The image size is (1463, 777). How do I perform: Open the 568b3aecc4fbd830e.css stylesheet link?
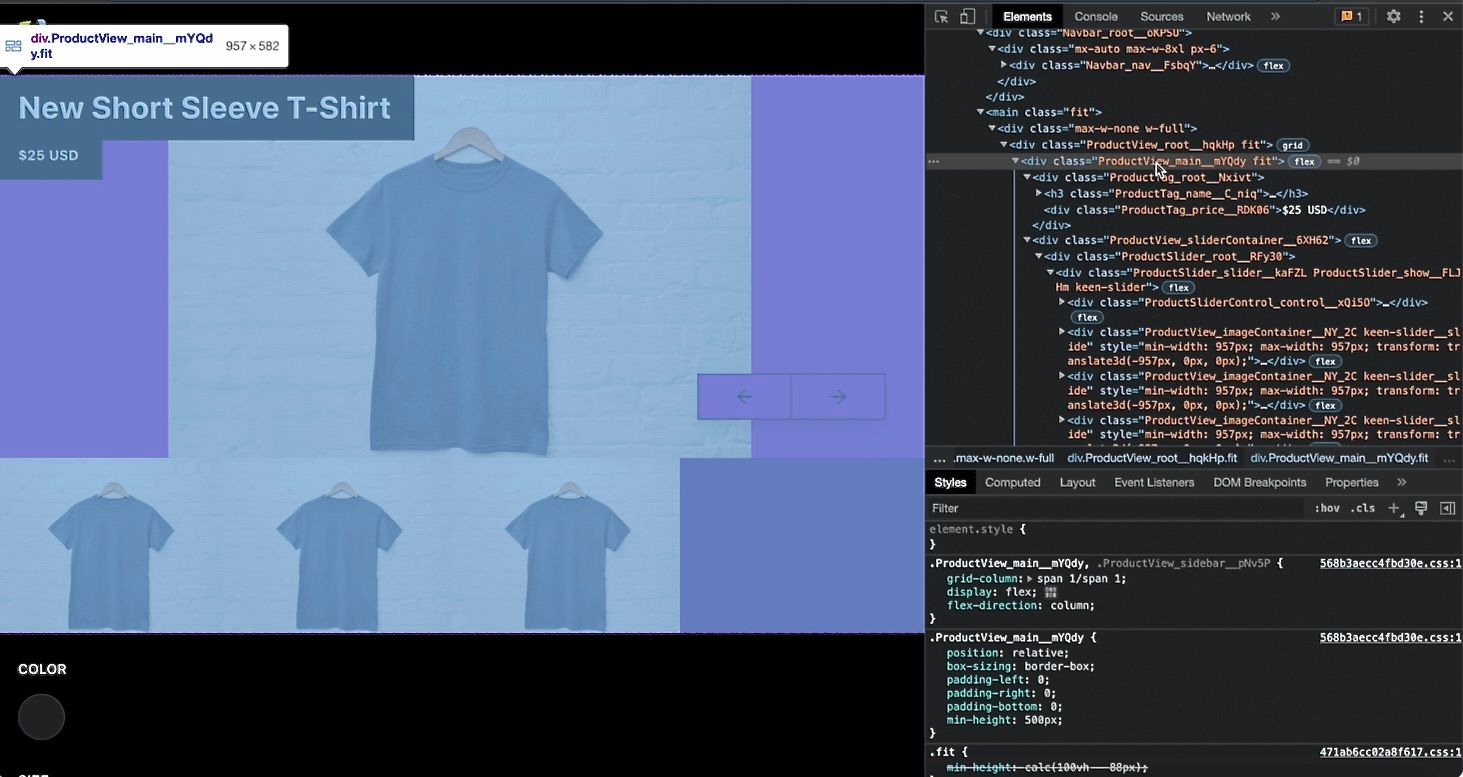coord(1390,563)
